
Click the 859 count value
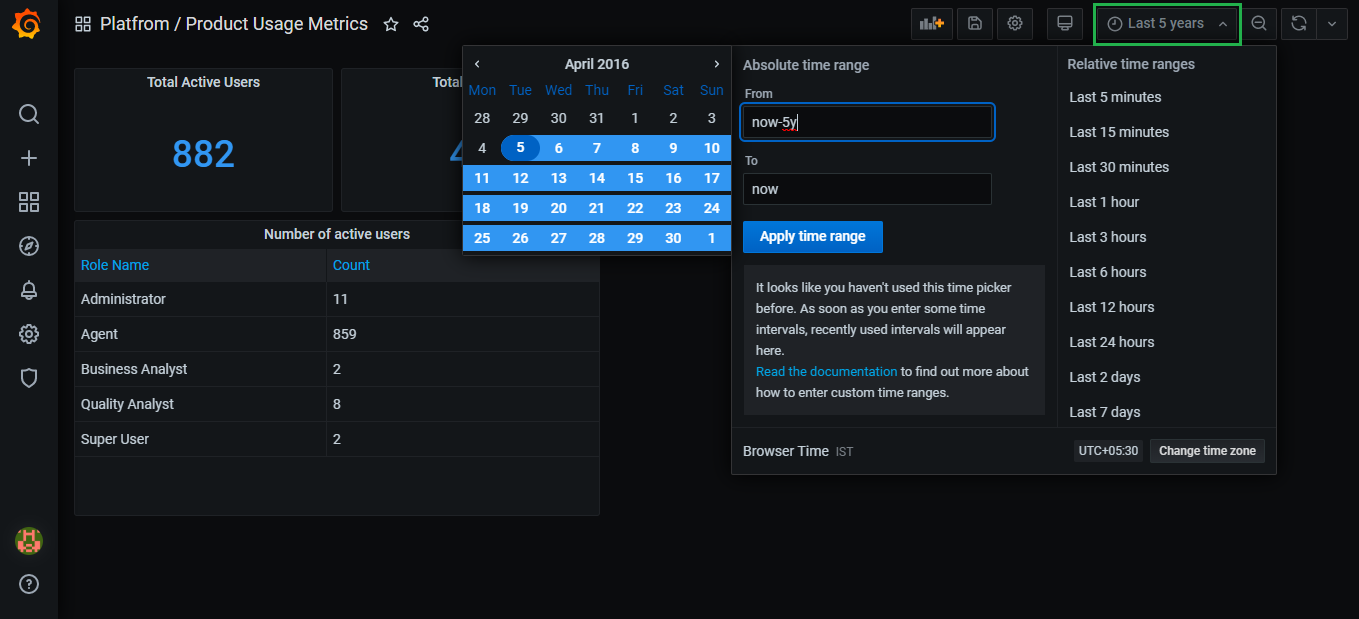(x=345, y=334)
